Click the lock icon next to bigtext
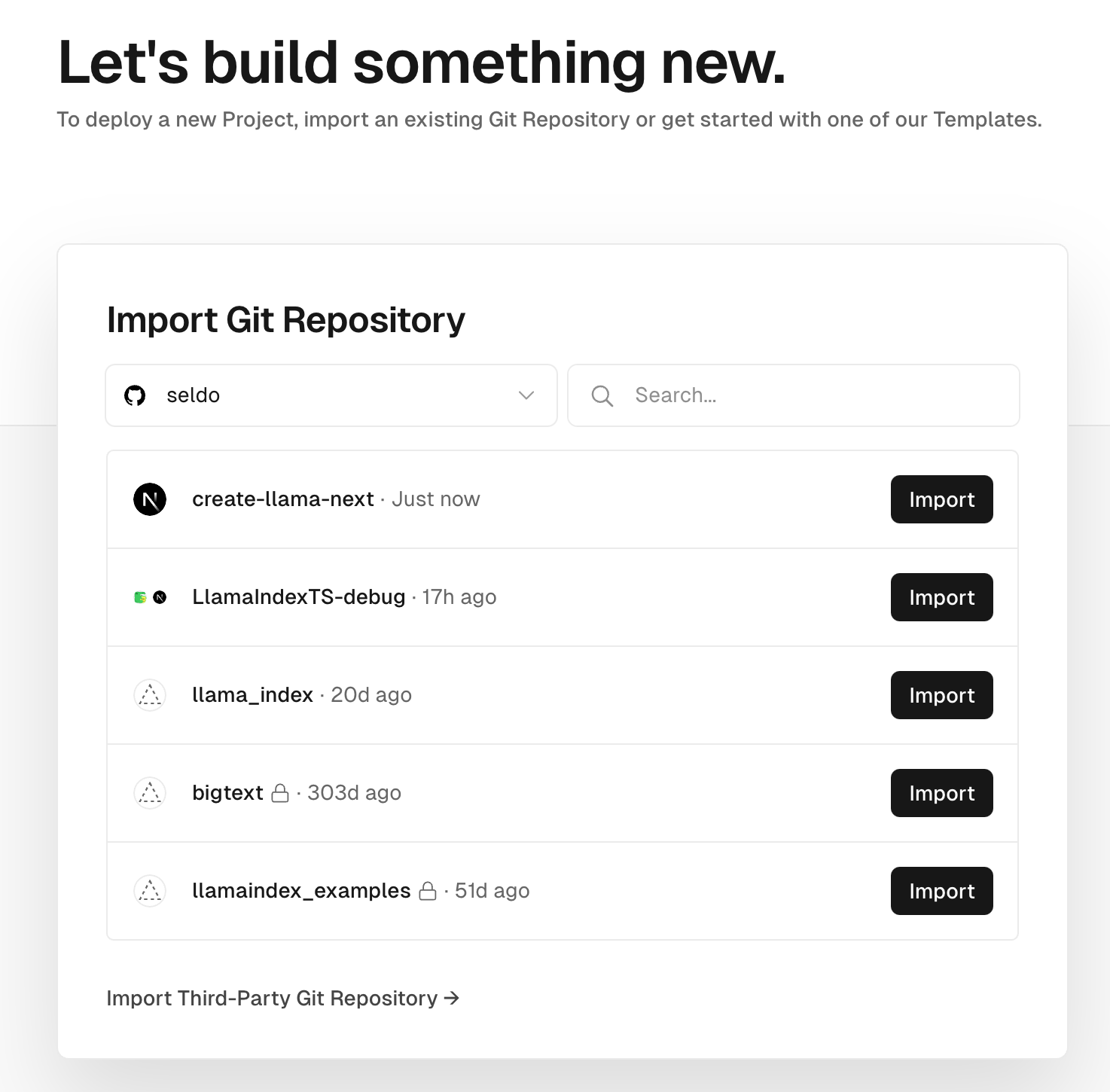This screenshot has height=1092, width=1110. tap(280, 793)
